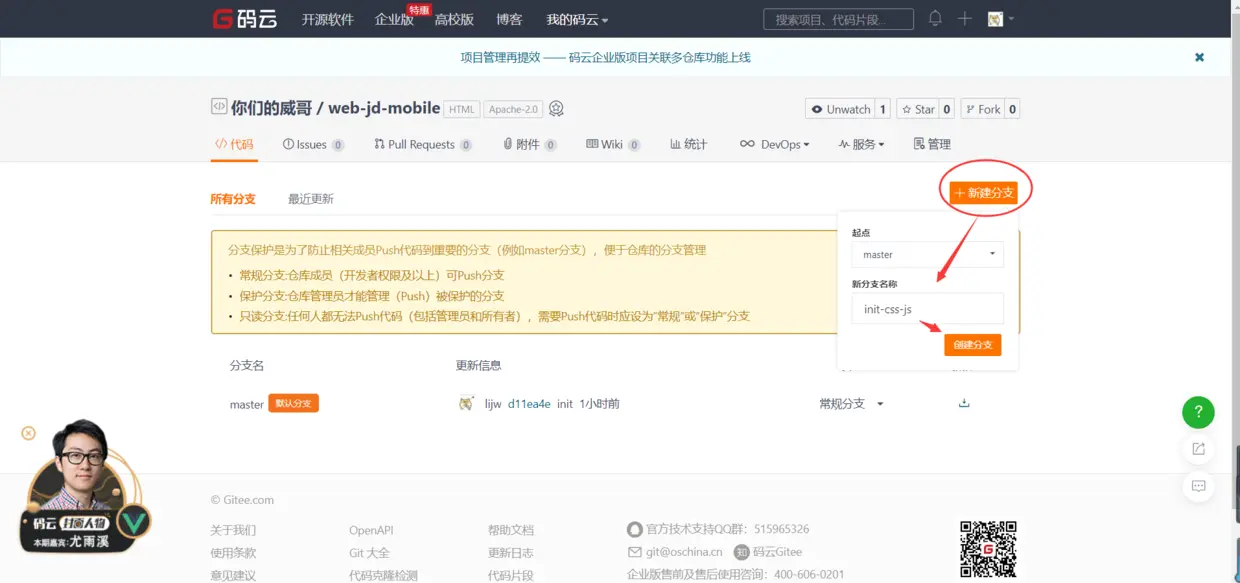This screenshot has width=1240, height=583.
Task: Open the 你们的威哥 owner link
Action: point(271,108)
